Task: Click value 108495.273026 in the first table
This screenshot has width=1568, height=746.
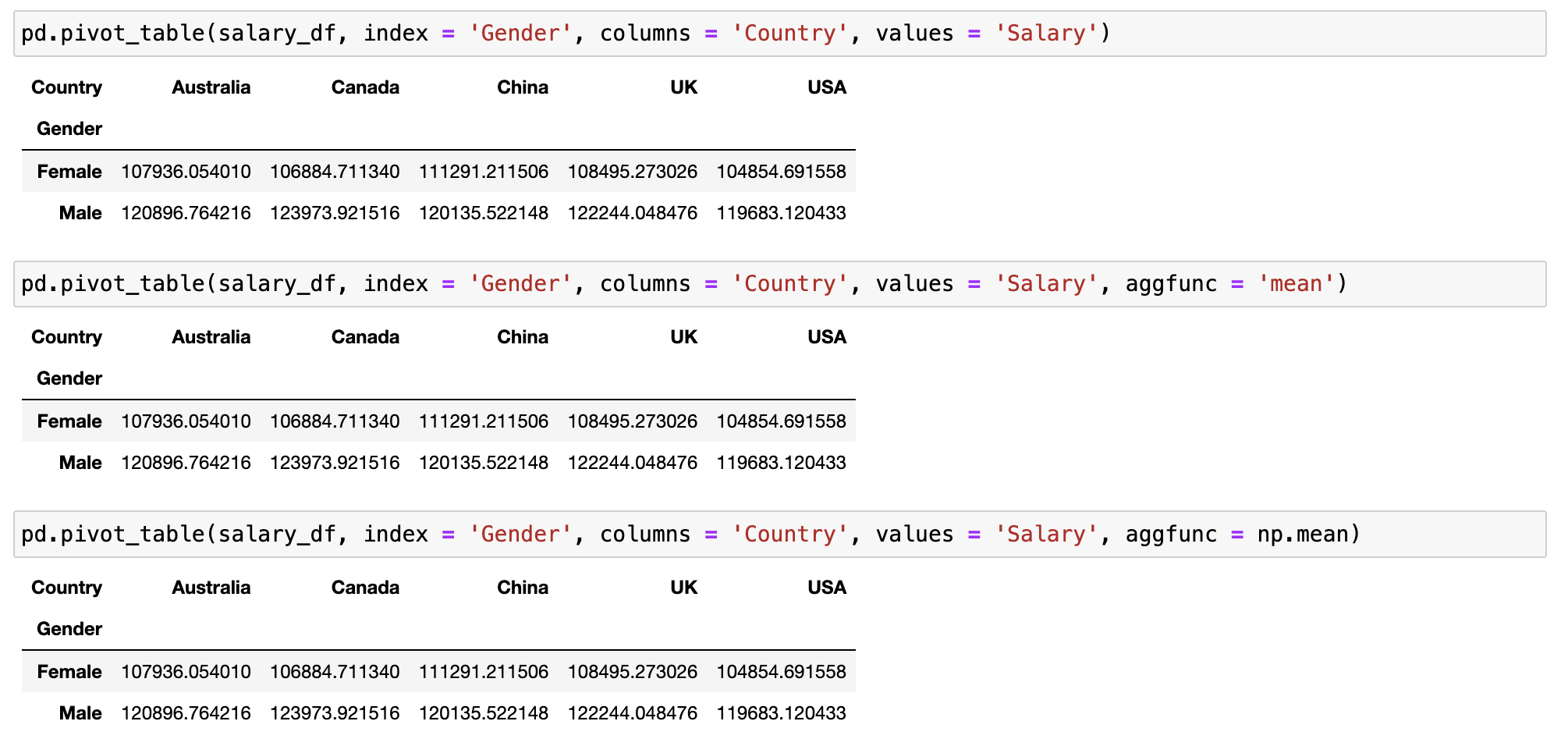Action: click(x=633, y=172)
